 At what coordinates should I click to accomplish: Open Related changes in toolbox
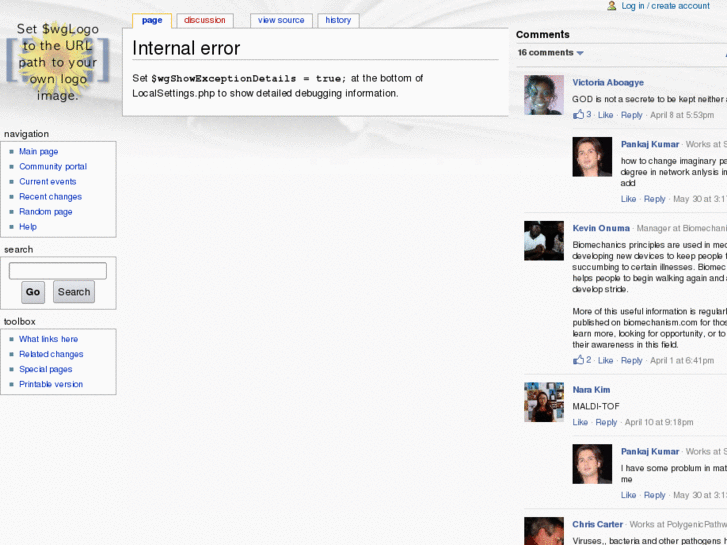51,354
